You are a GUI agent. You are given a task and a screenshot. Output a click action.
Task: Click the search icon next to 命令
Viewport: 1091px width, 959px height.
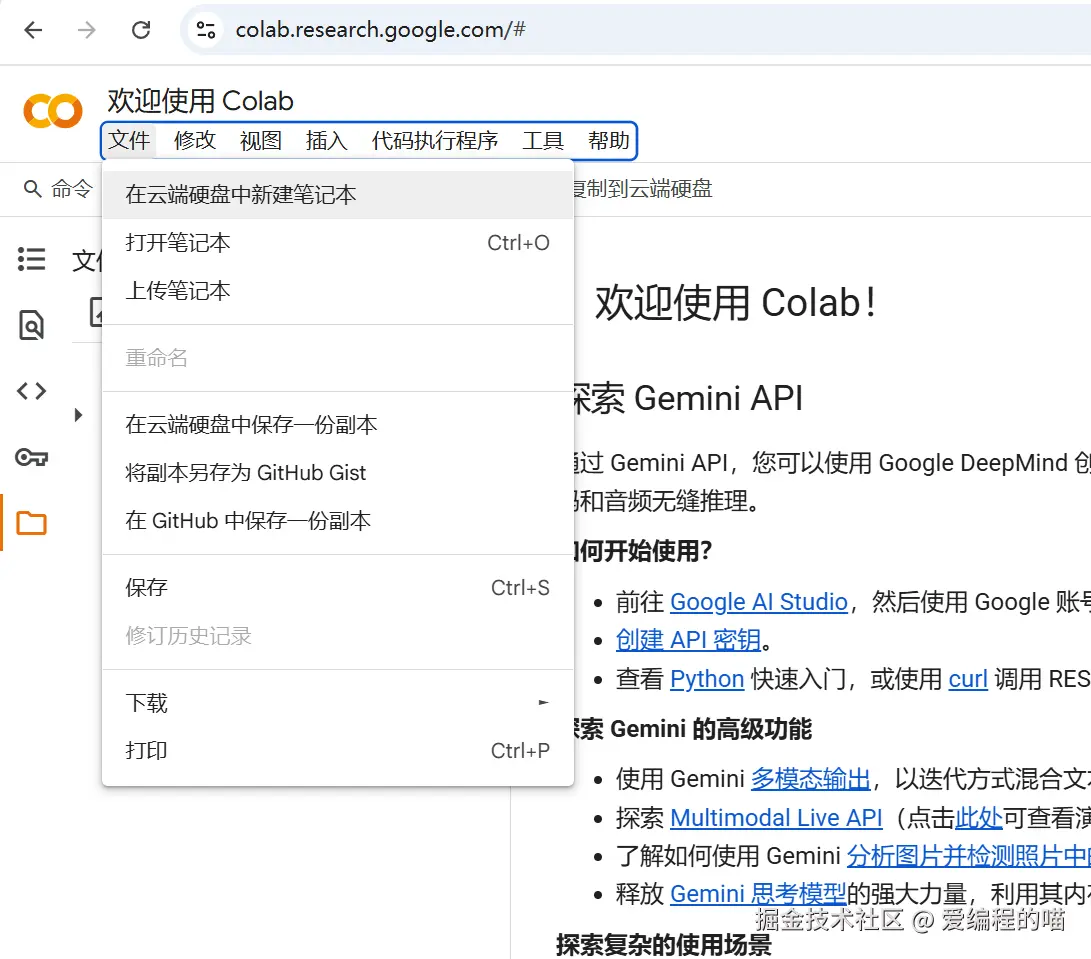(x=32, y=189)
